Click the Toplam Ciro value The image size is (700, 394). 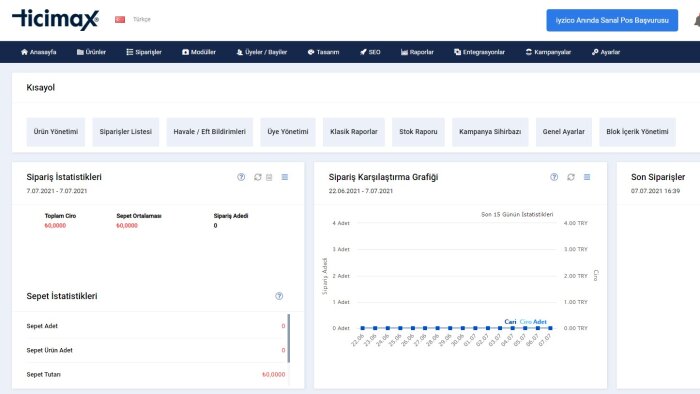pos(55,226)
